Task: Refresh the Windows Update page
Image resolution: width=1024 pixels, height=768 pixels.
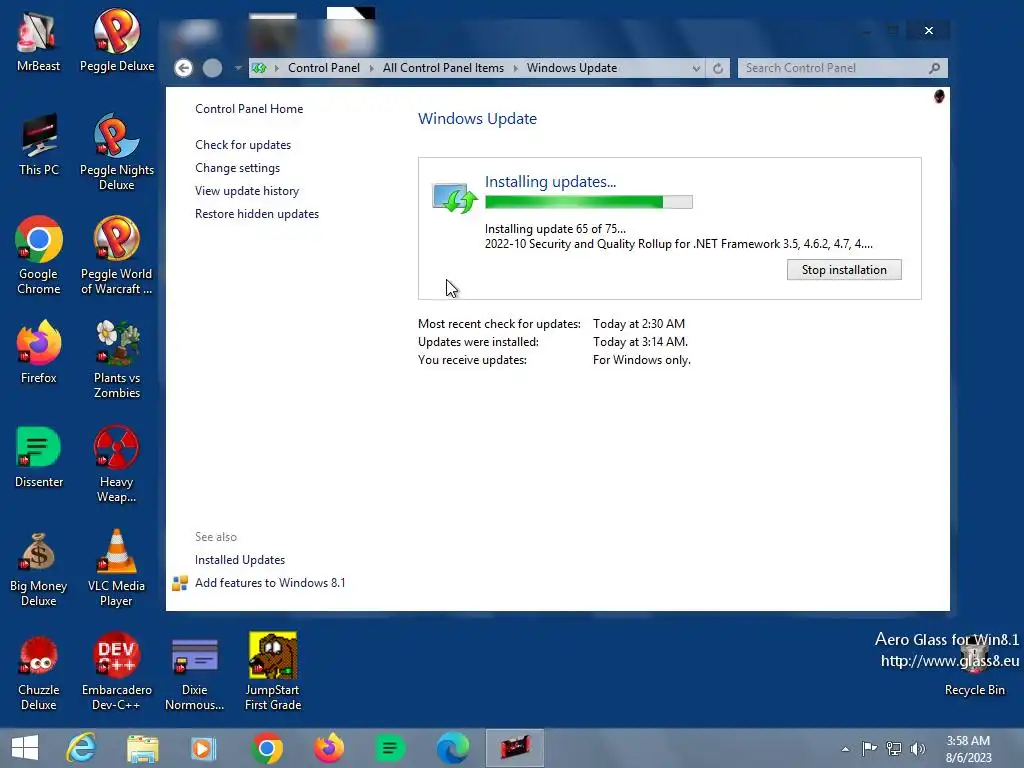Action: [x=718, y=68]
